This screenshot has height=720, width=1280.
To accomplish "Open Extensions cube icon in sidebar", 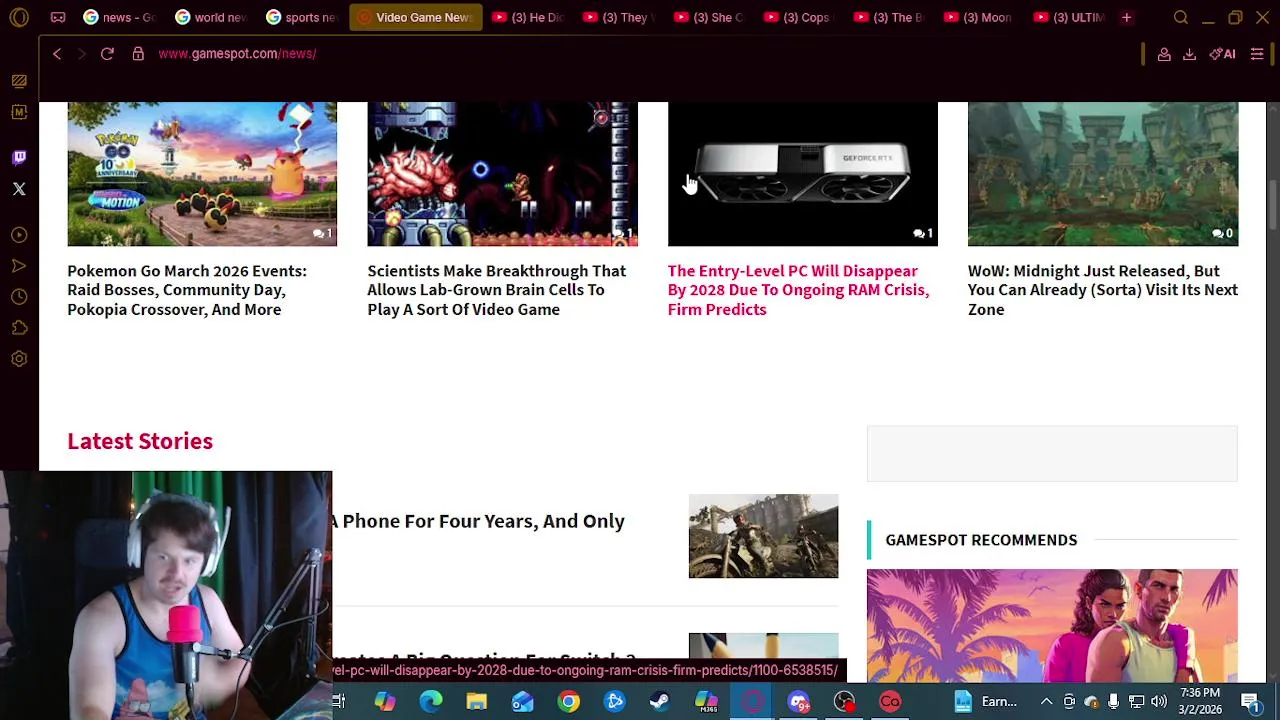I will pyautogui.click(x=19, y=328).
